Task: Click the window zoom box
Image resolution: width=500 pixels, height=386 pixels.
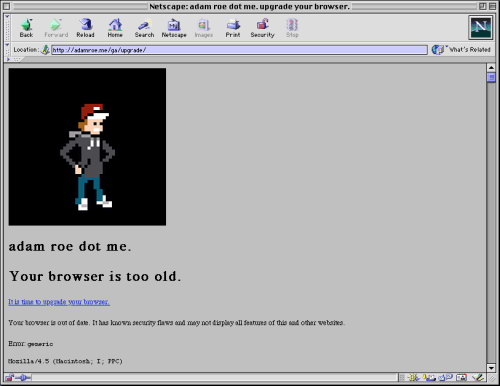Action: [482, 6]
